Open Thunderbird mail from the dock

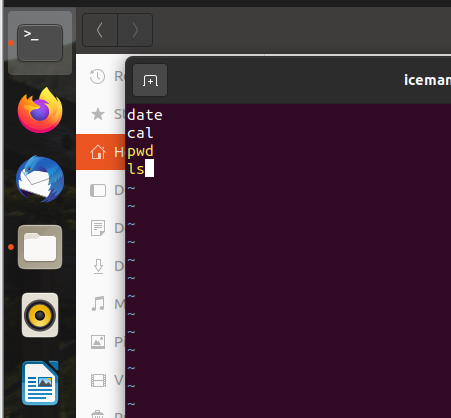click(x=40, y=179)
